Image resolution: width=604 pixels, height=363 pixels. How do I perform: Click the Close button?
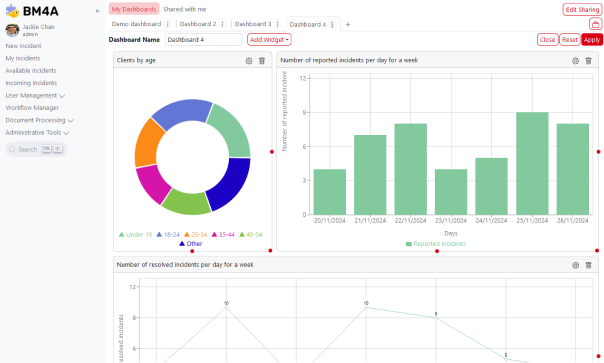pos(547,39)
